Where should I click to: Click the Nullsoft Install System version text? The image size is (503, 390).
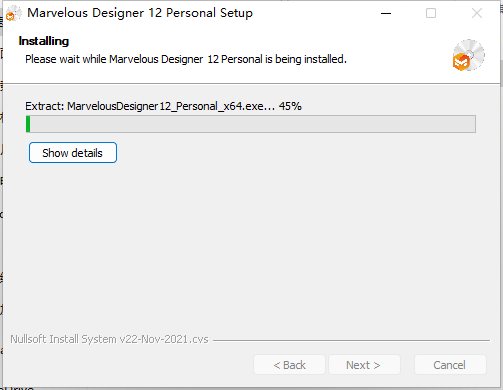click(x=109, y=339)
